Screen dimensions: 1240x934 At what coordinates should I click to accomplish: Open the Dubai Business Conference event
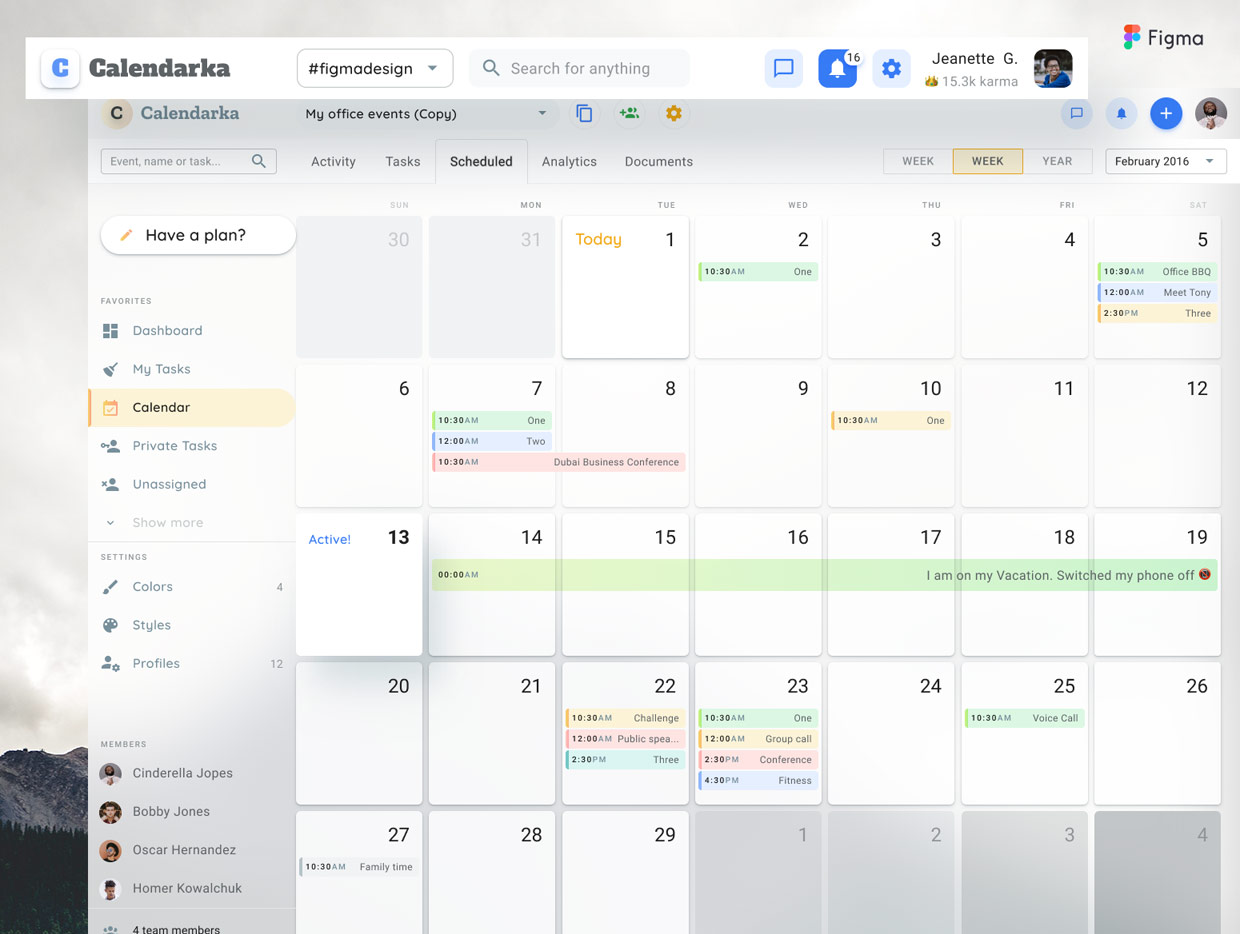(x=559, y=462)
